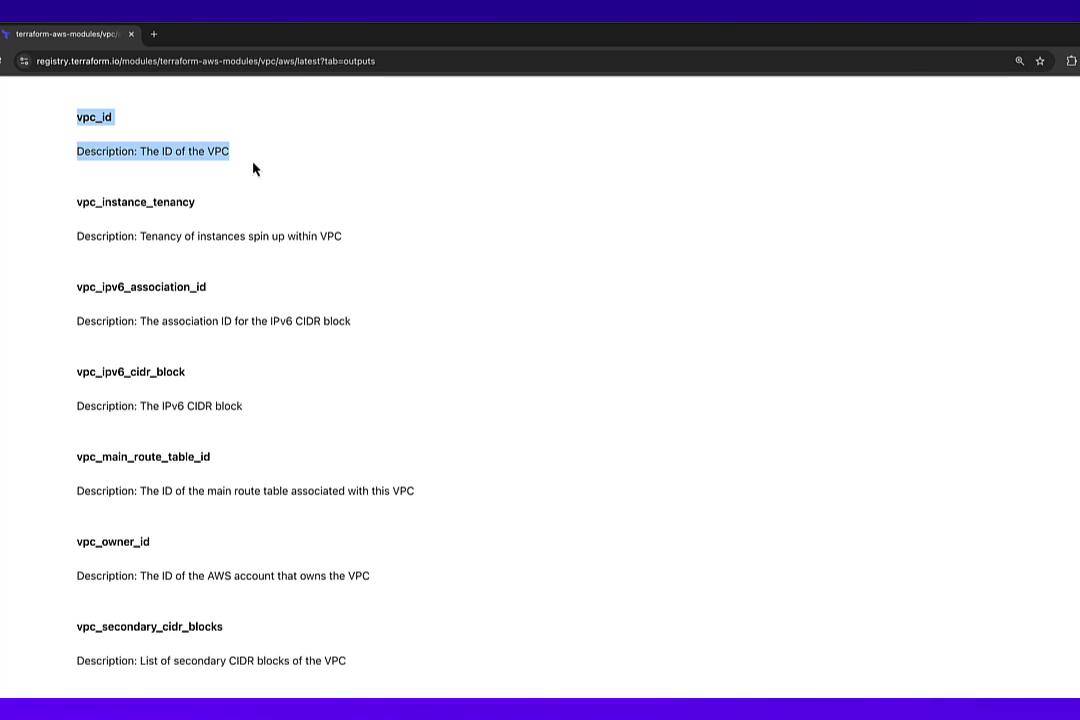Click the vpc_id output heading
The width and height of the screenshot is (1080, 720).
click(x=94, y=117)
